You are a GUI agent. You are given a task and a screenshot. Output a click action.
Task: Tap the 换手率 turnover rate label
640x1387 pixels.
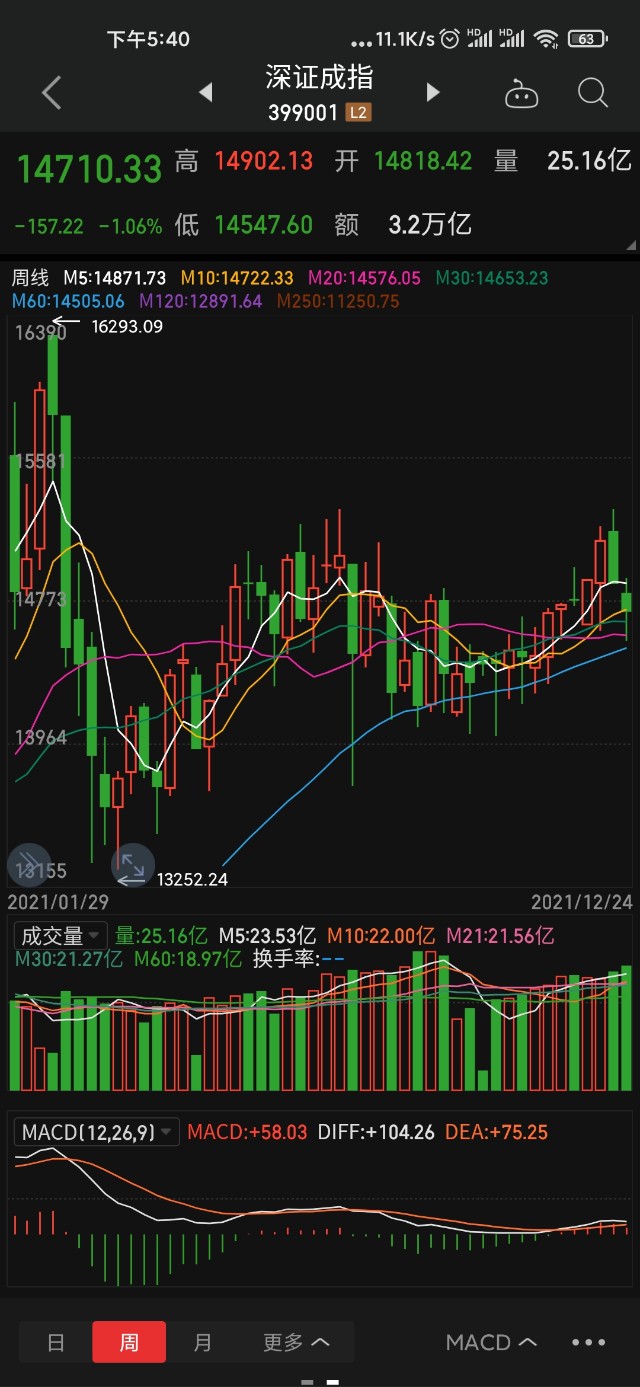pos(298,959)
